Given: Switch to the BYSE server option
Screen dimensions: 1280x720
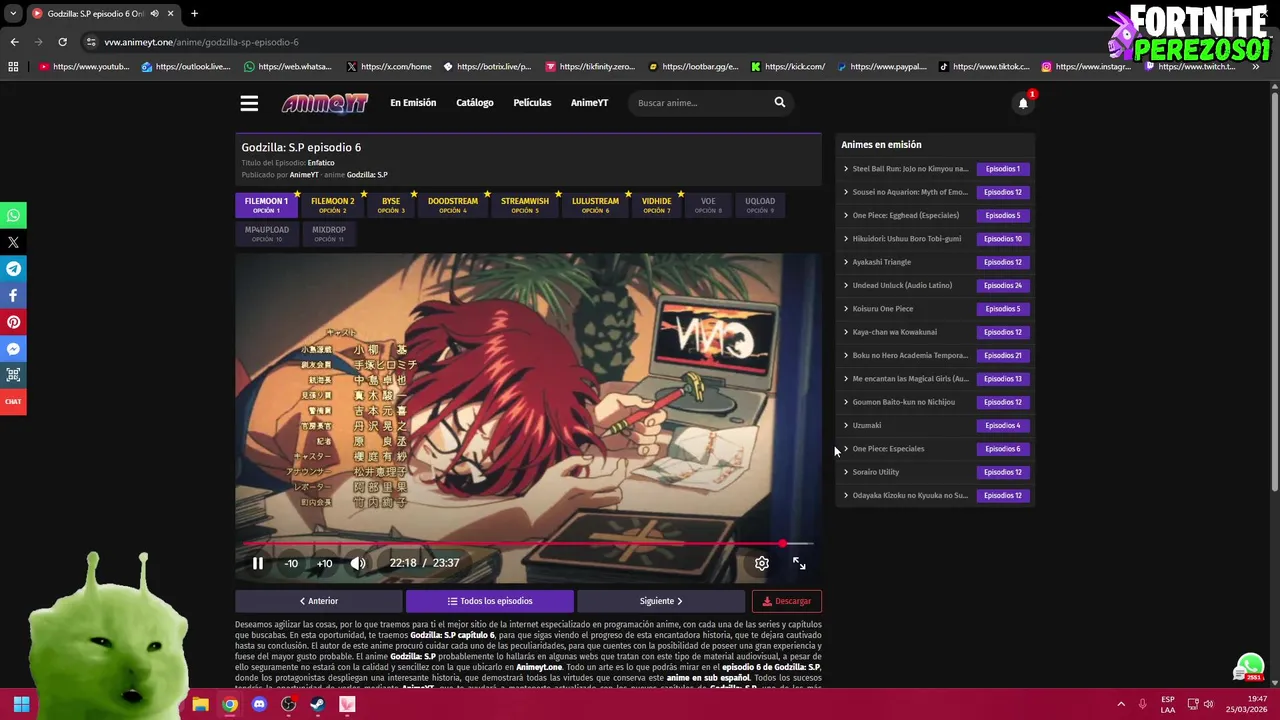Looking at the screenshot, I should coord(391,205).
